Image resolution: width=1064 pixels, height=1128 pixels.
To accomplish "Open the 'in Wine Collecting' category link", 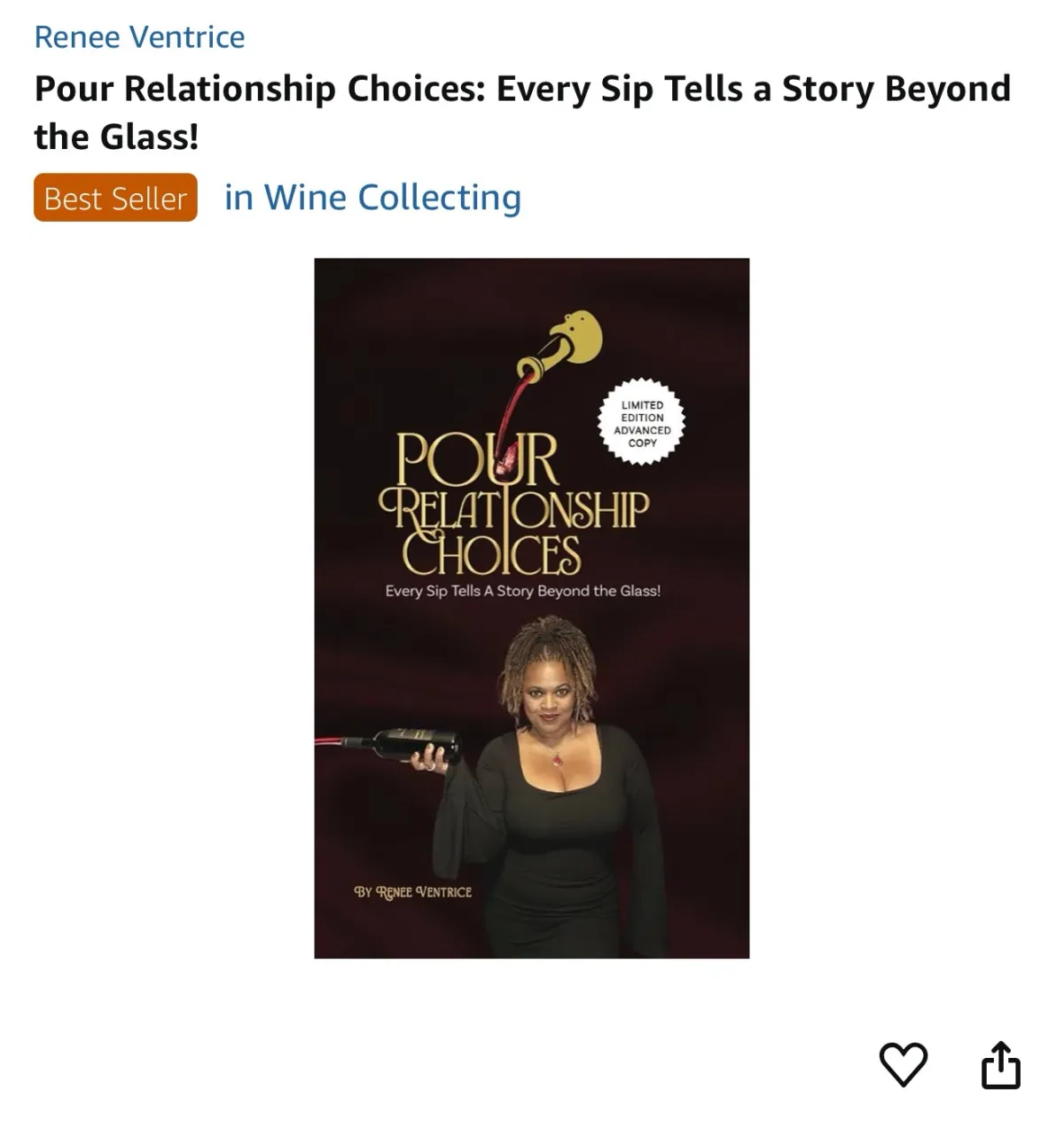I will pyautogui.click(x=372, y=197).
